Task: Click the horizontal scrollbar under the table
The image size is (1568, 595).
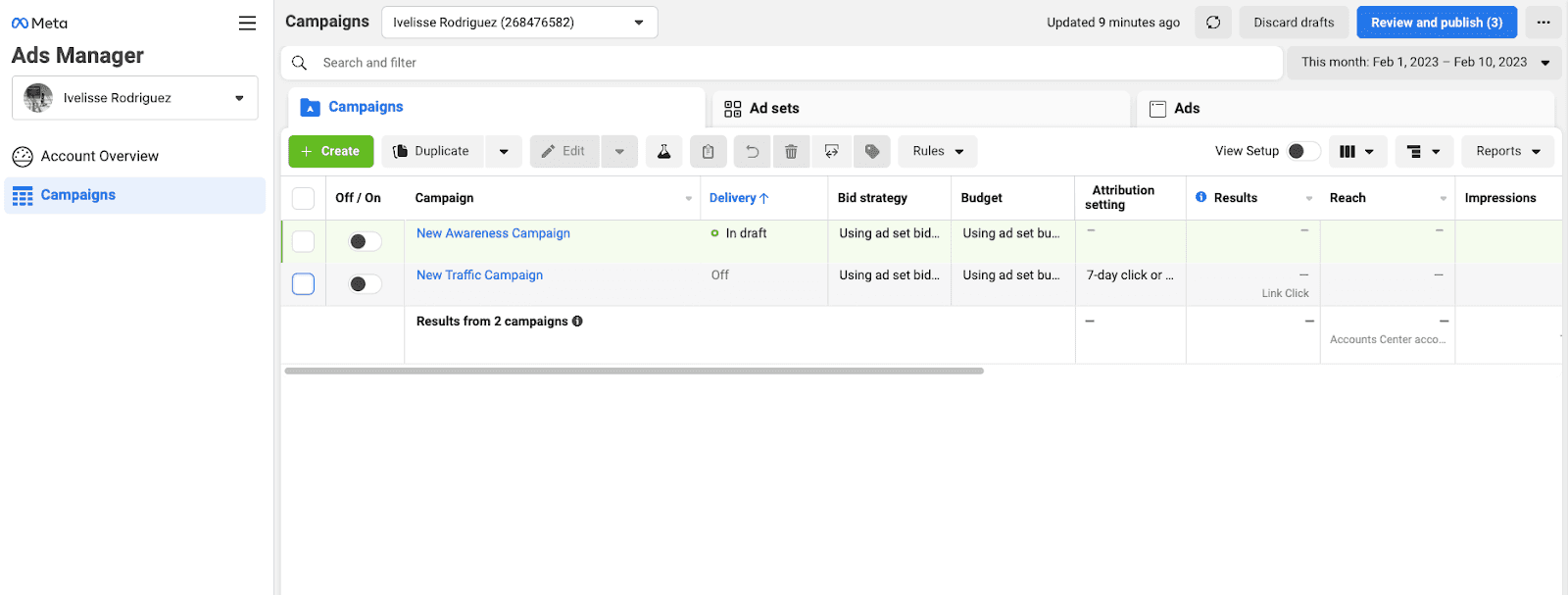Action: tap(633, 372)
